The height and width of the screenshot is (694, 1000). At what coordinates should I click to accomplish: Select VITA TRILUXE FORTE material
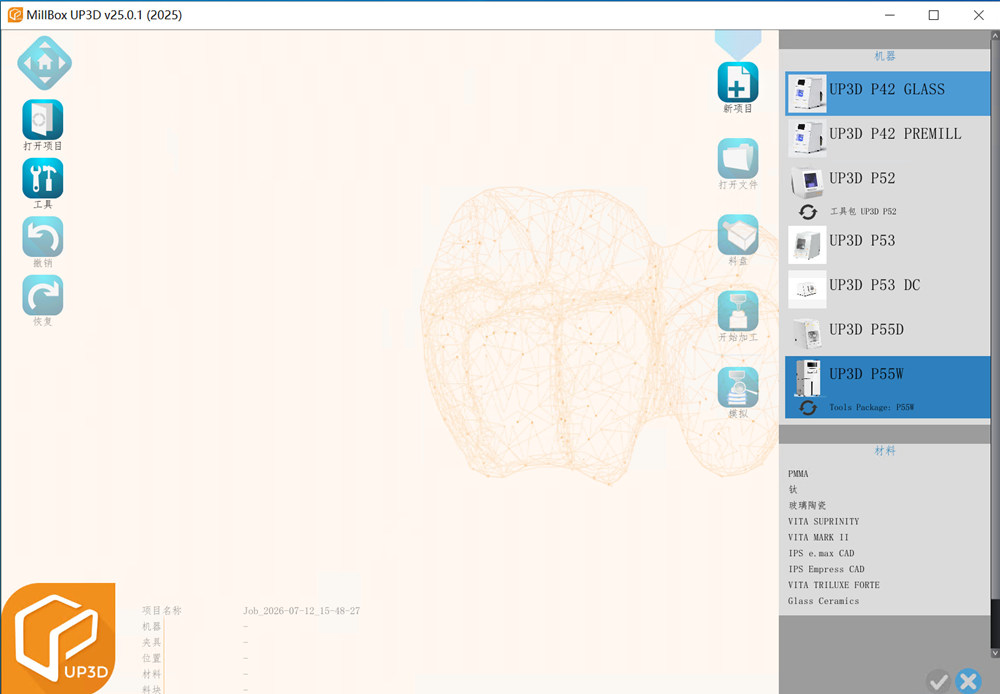click(834, 585)
